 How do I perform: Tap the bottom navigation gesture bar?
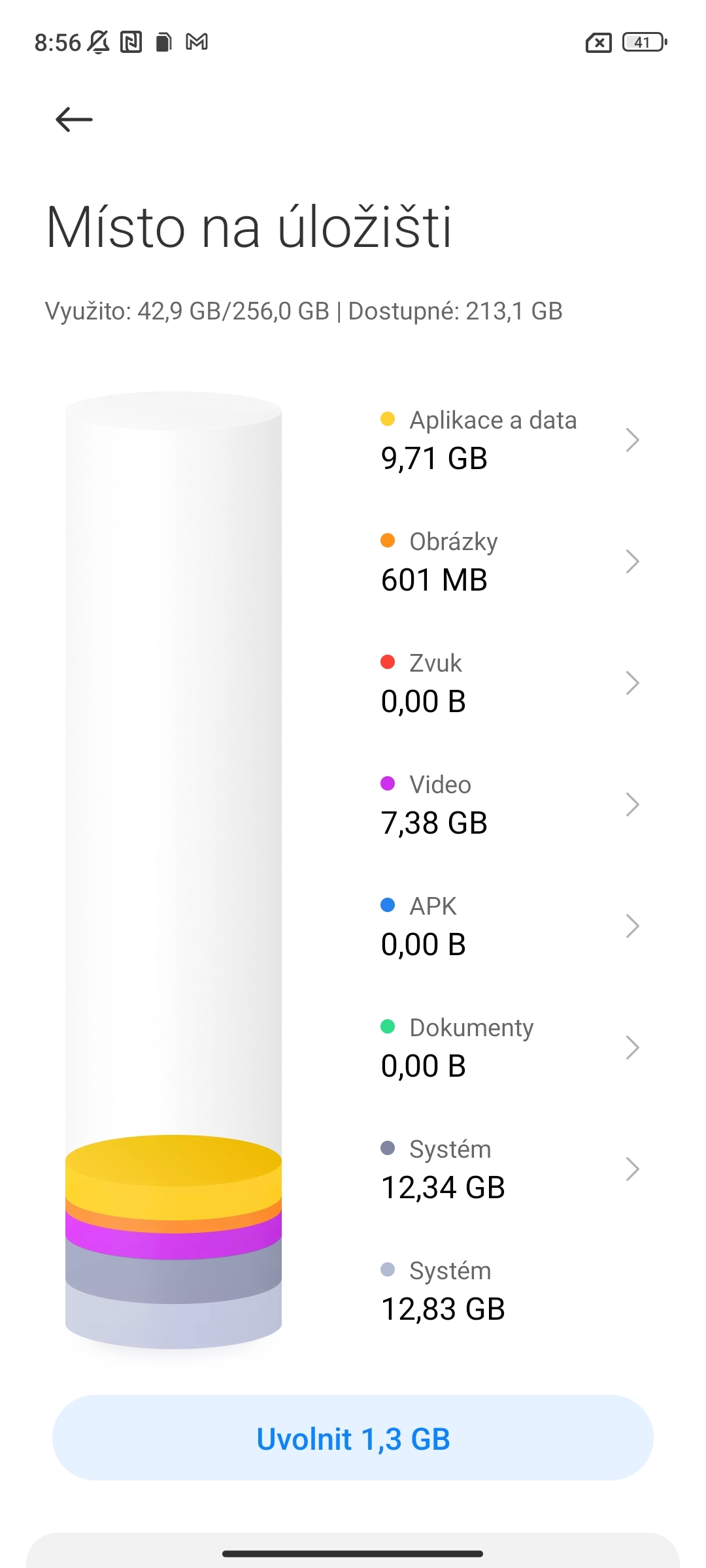(x=353, y=1554)
